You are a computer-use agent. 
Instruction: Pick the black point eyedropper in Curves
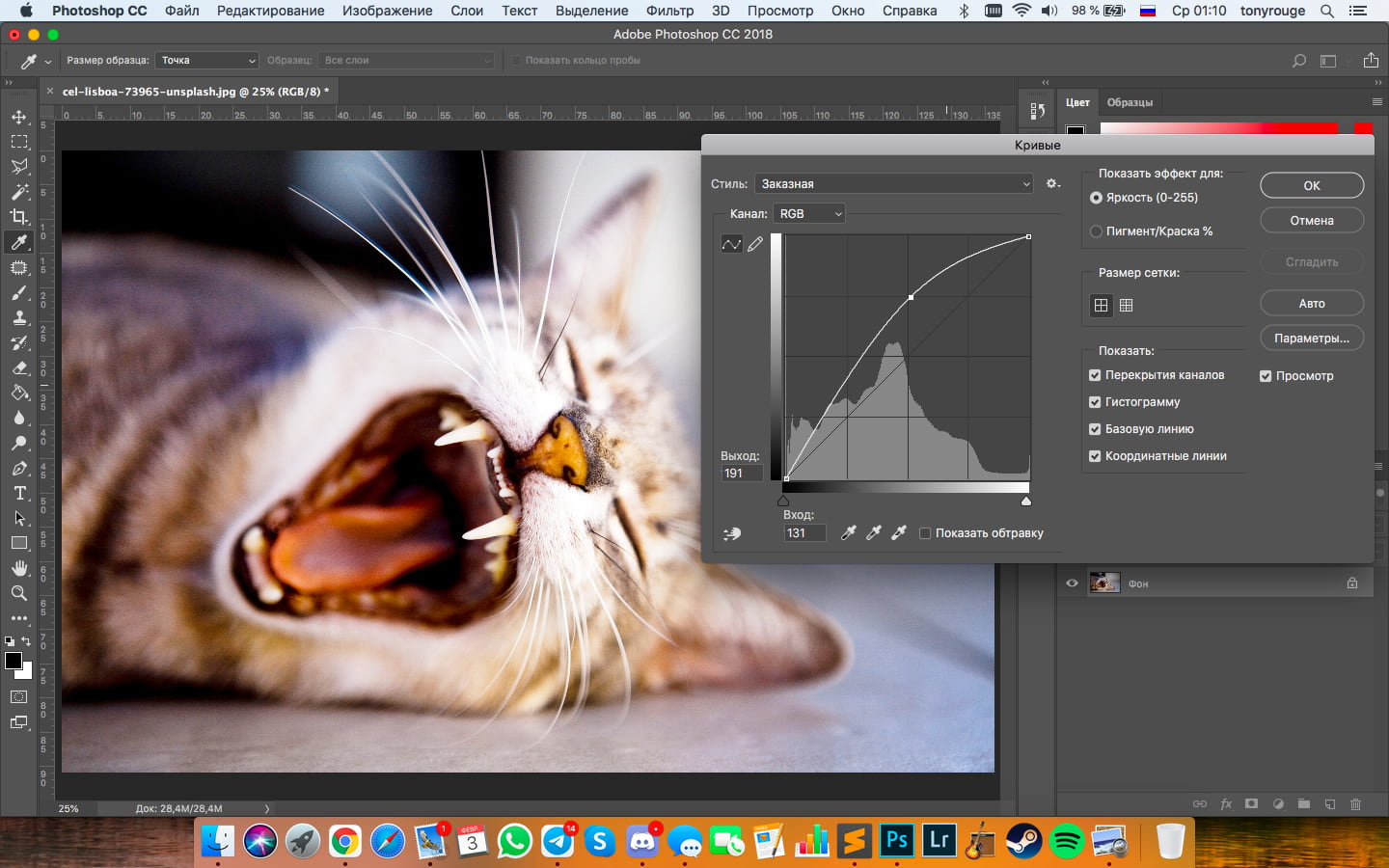pos(848,532)
